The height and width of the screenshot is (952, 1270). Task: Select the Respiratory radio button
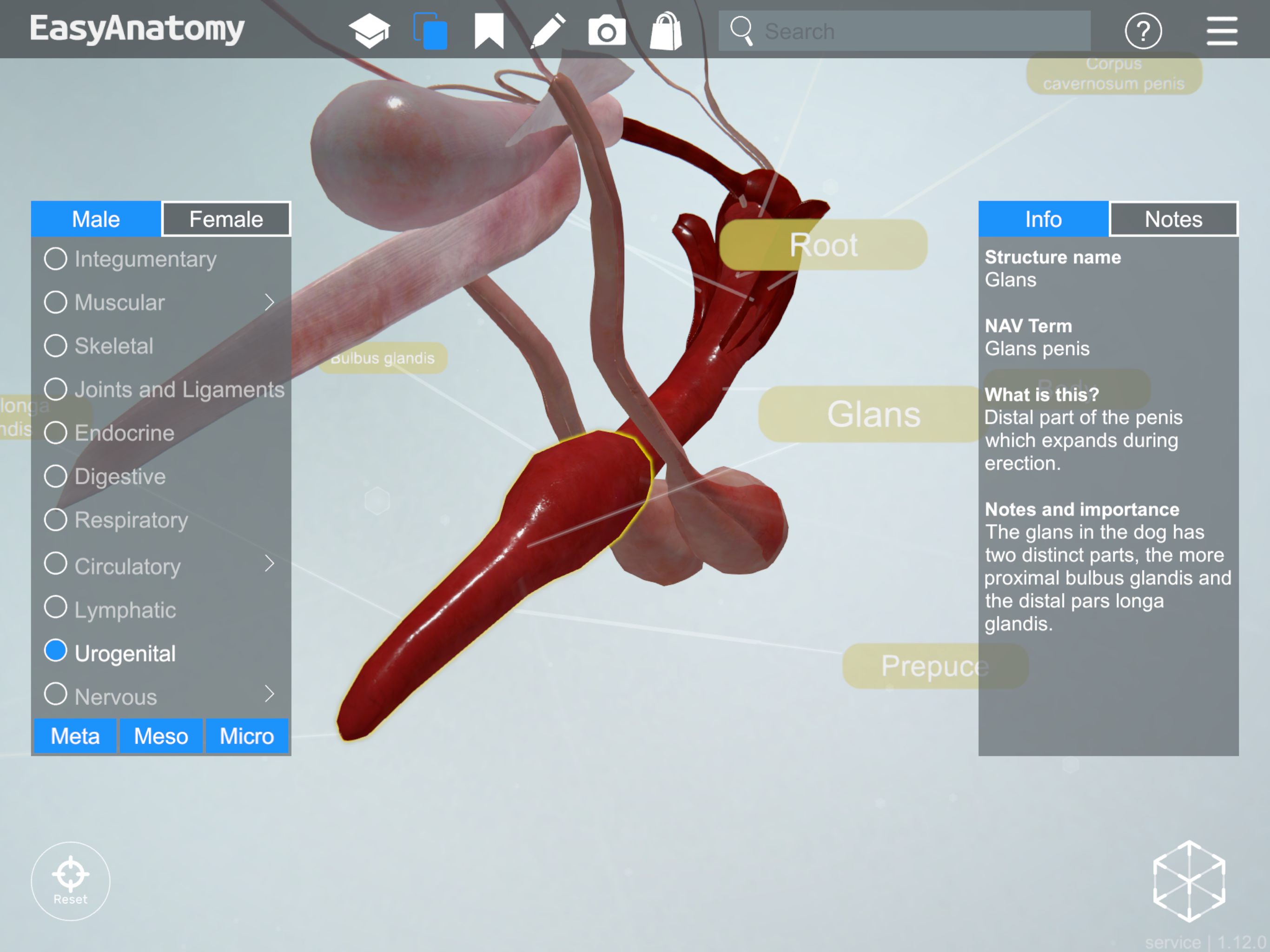(56, 519)
